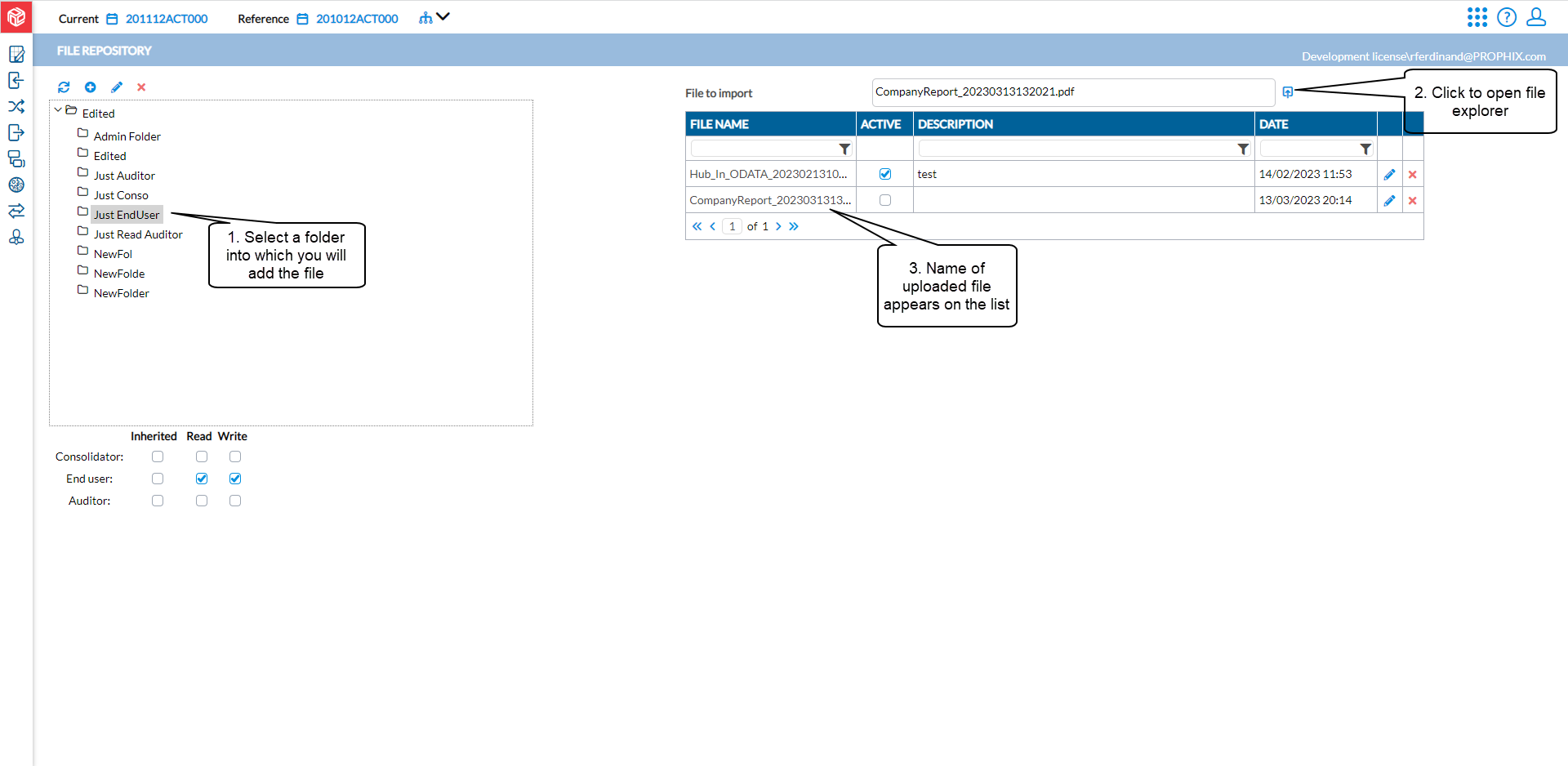Delete selected folder with red X

[141, 87]
